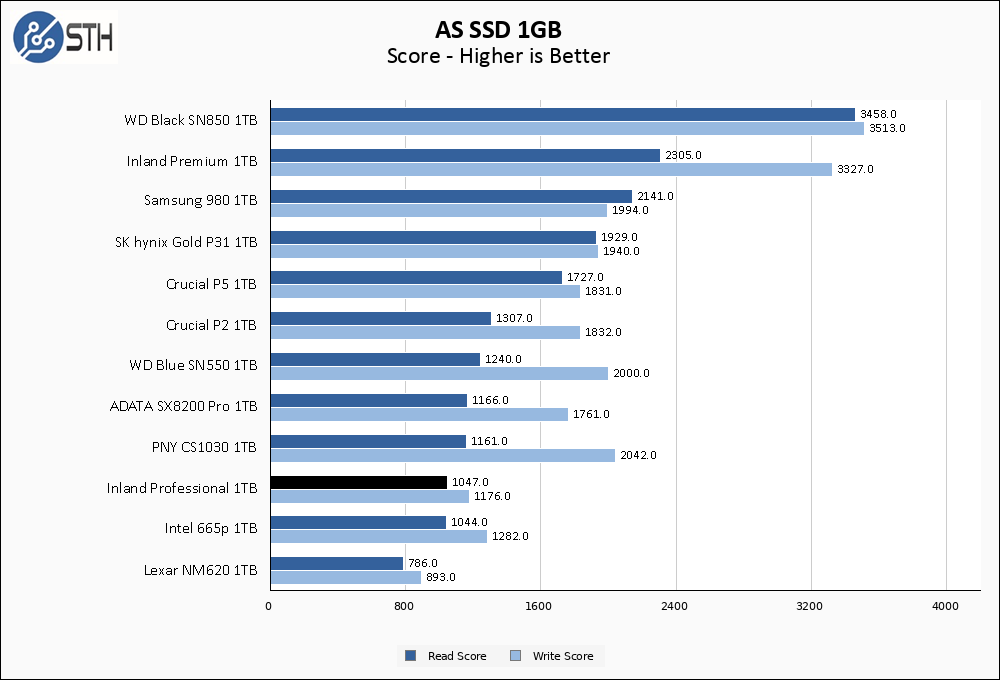Click the value 1282.0
Screen dimensions: 1000x680
pyautogui.click(x=510, y=536)
